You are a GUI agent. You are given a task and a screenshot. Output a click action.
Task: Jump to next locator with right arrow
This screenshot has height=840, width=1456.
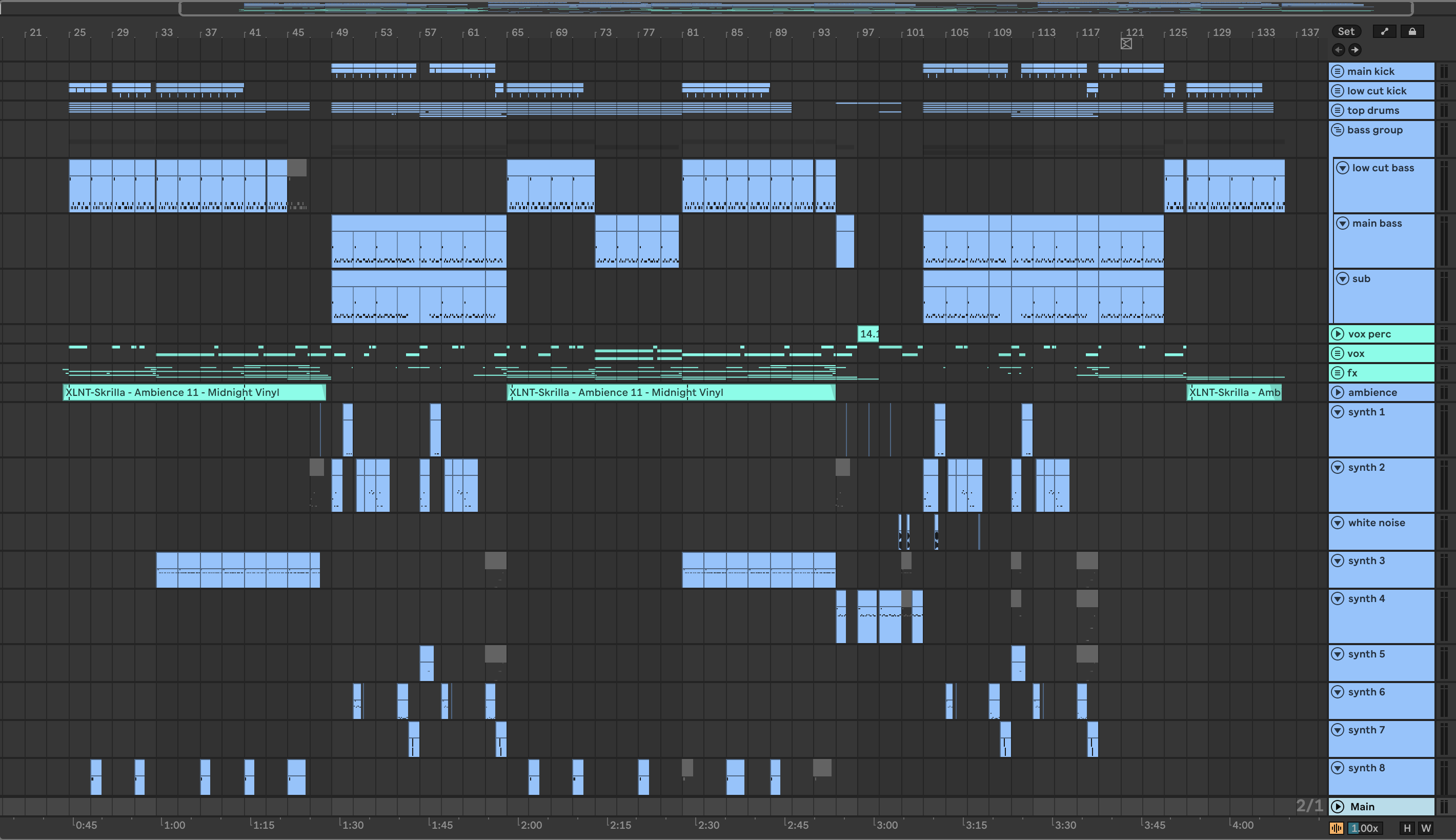[1354, 50]
